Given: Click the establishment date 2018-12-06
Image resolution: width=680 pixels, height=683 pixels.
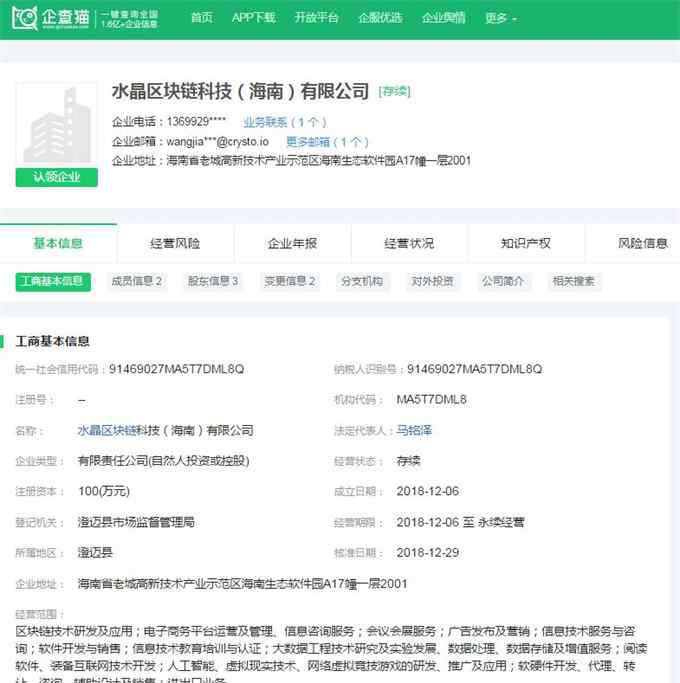Looking at the screenshot, I should [428, 491].
